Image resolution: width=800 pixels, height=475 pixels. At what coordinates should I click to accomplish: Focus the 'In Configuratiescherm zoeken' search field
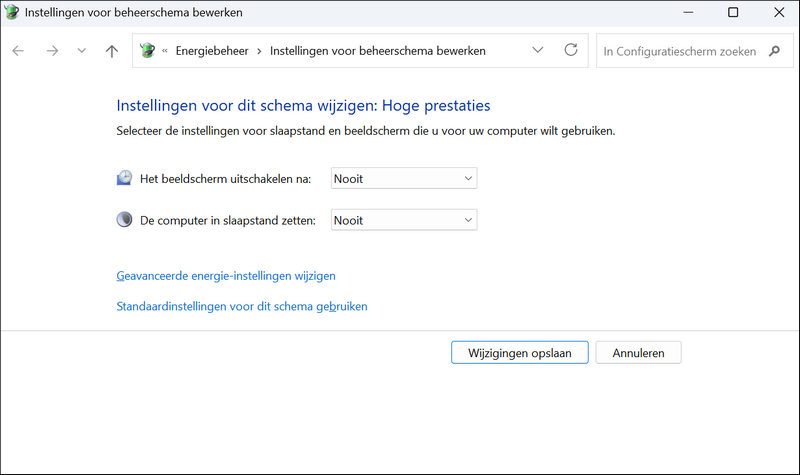680,51
